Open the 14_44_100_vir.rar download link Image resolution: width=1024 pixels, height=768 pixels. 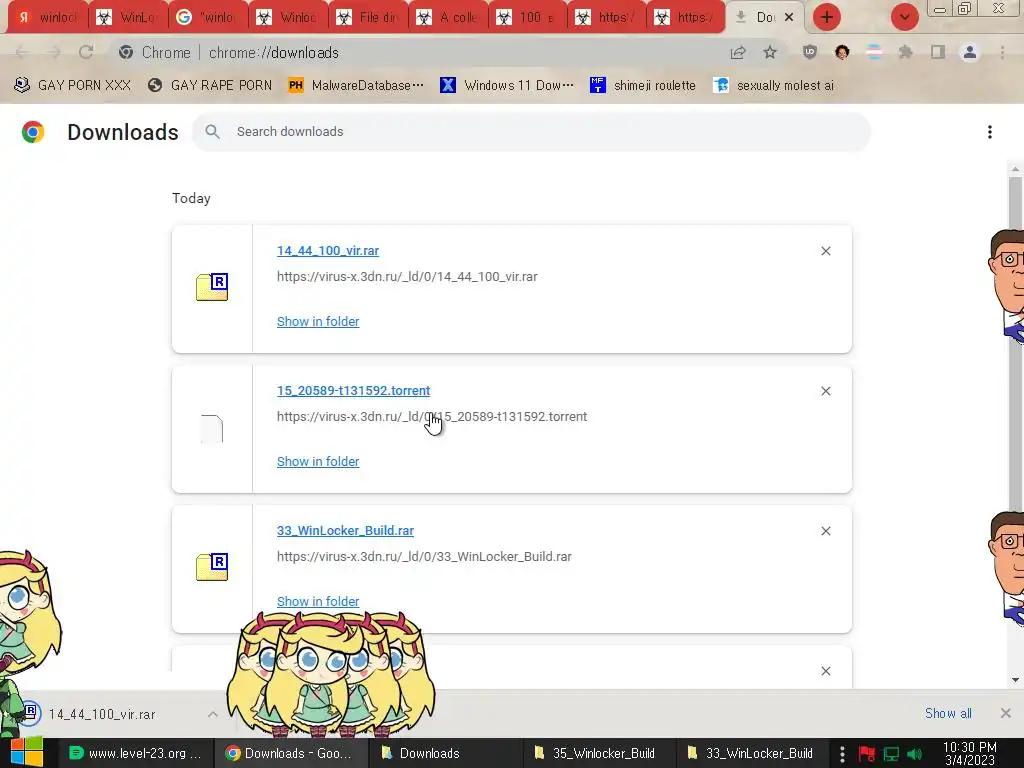pyautogui.click(x=328, y=251)
